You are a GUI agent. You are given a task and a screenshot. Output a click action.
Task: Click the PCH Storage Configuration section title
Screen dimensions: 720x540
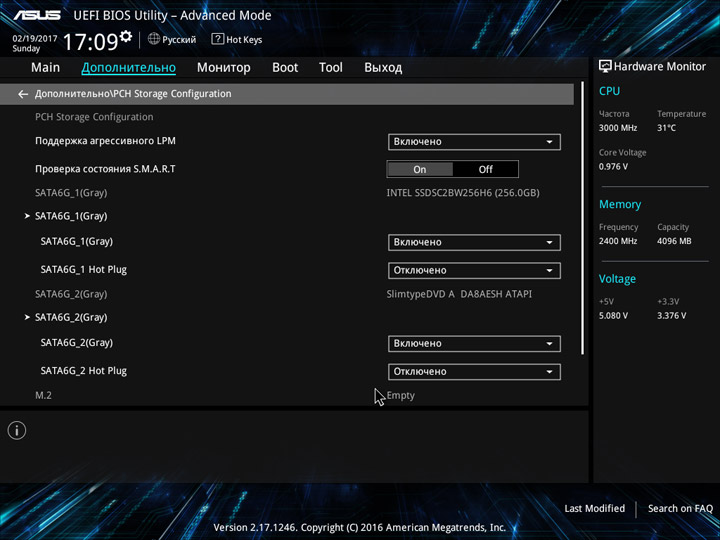94,117
